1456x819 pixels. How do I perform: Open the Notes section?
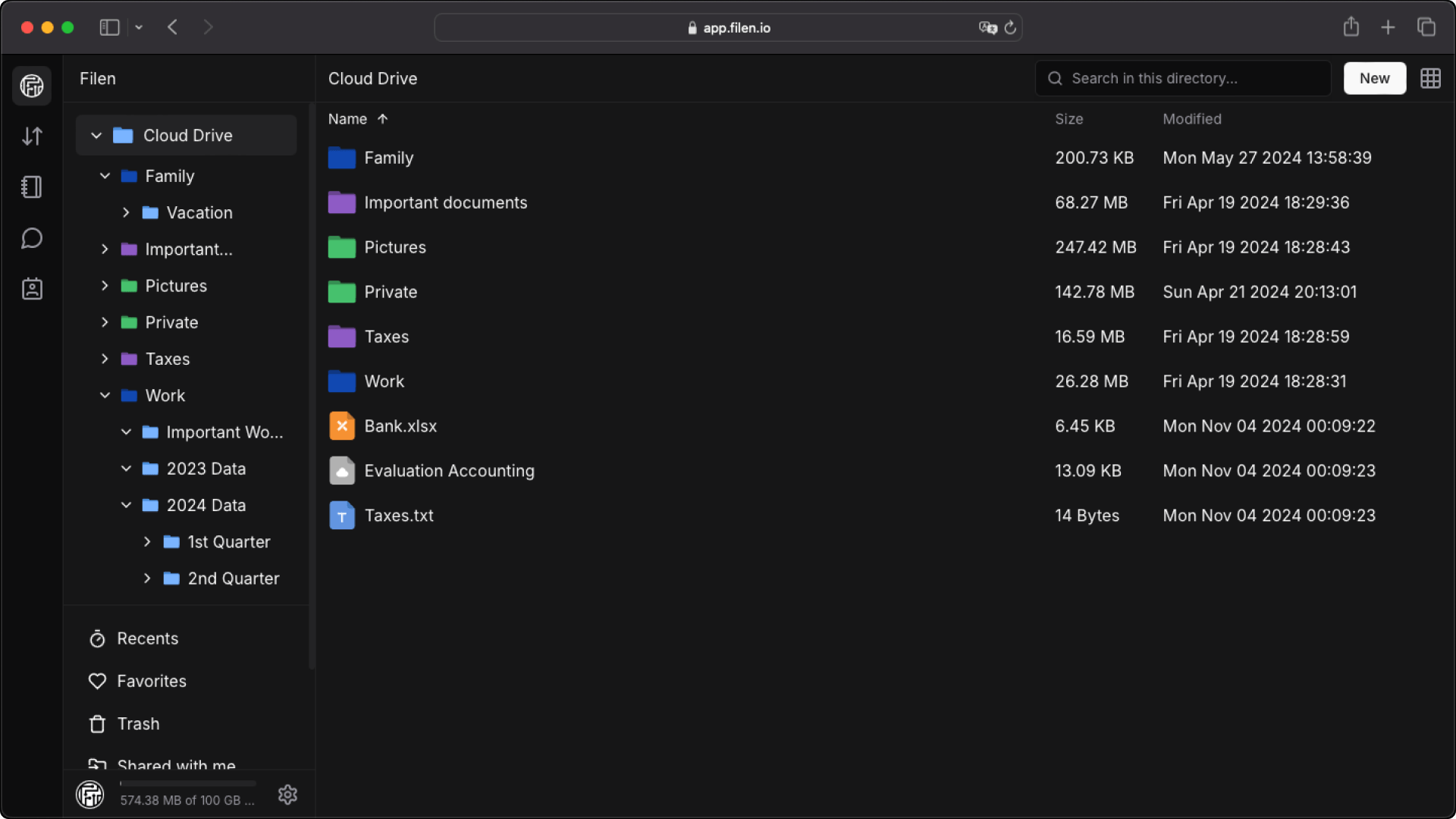pos(32,187)
